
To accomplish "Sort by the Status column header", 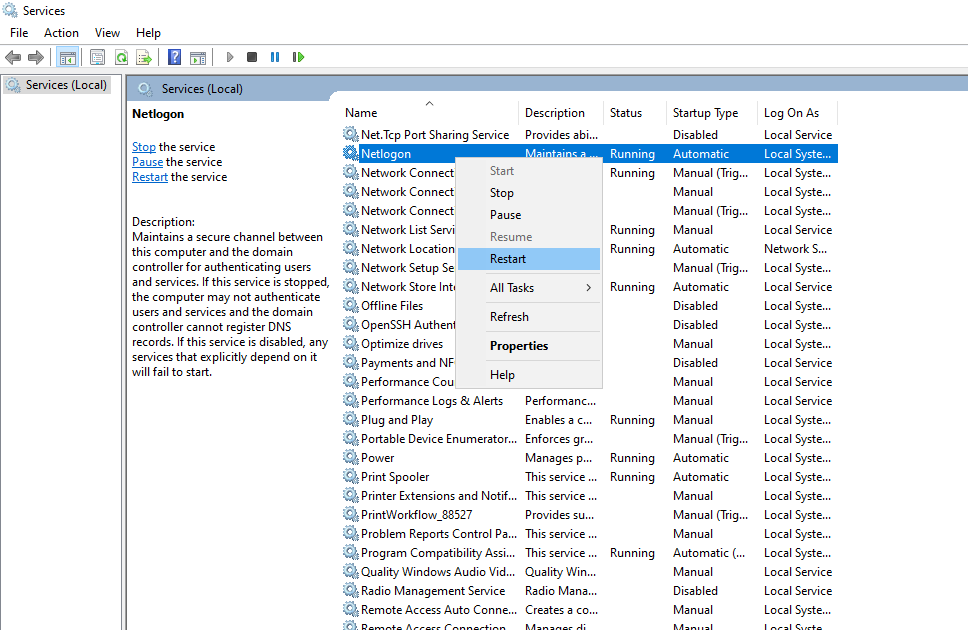I will (635, 112).
